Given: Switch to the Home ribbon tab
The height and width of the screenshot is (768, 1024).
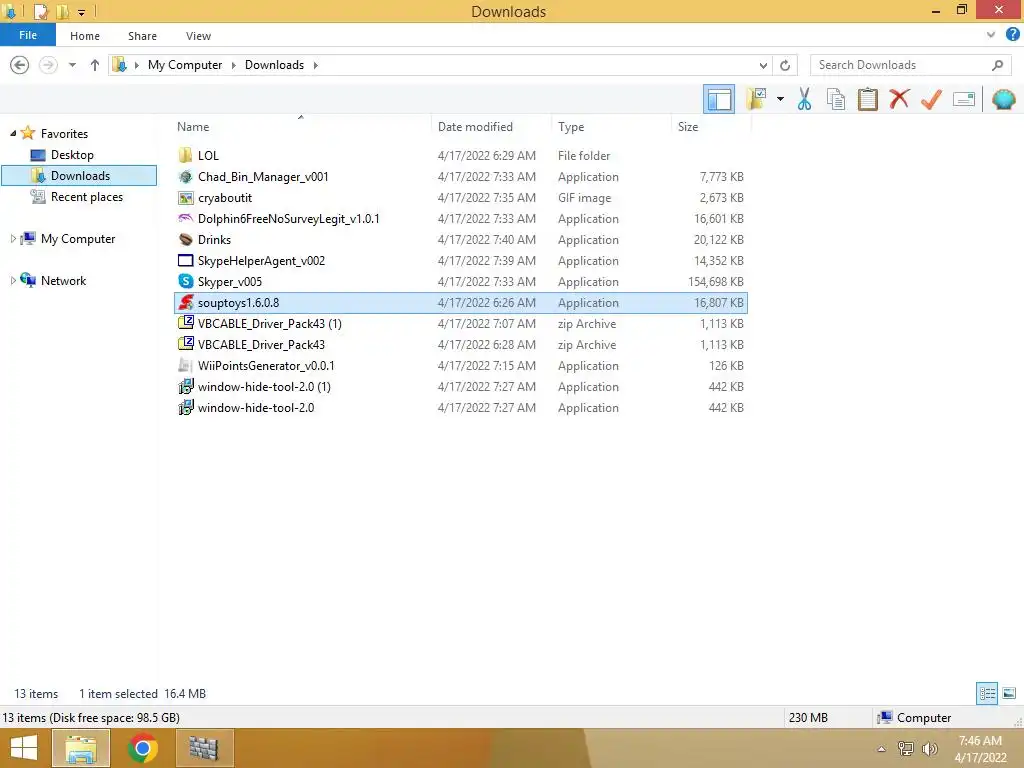Looking at the screenshot, I should tap(85, 36).
